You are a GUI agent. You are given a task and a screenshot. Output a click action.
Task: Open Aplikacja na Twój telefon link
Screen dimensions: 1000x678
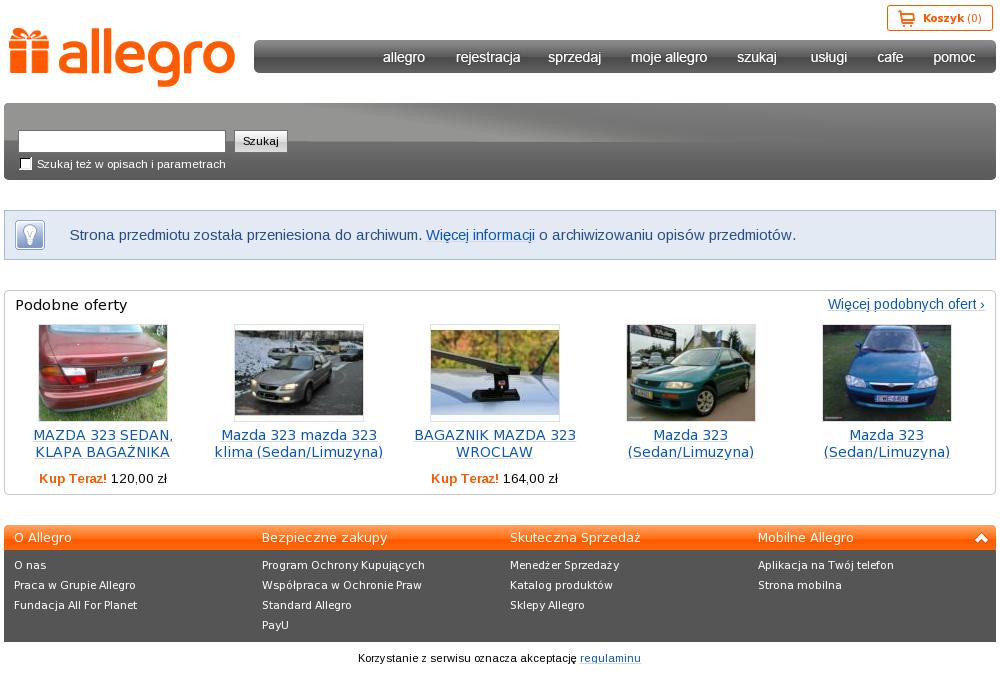pos(826,565)
